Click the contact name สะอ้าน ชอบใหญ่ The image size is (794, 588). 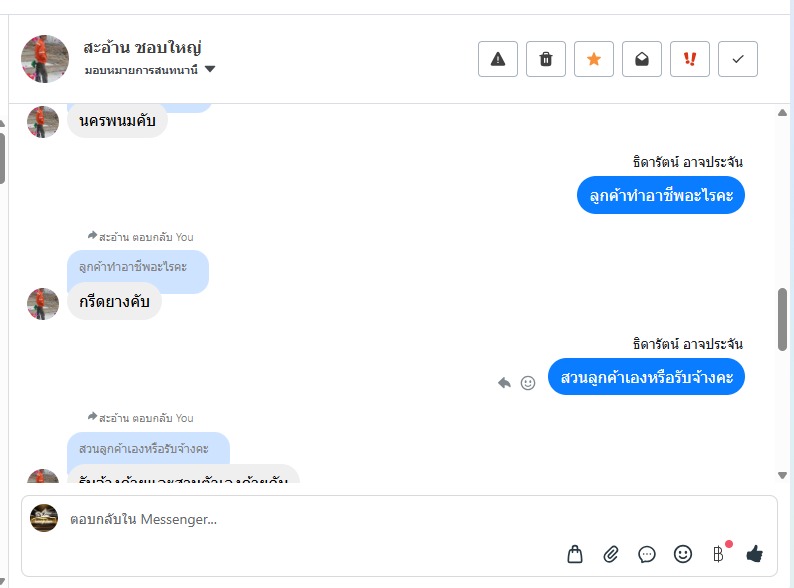(143, 47)
